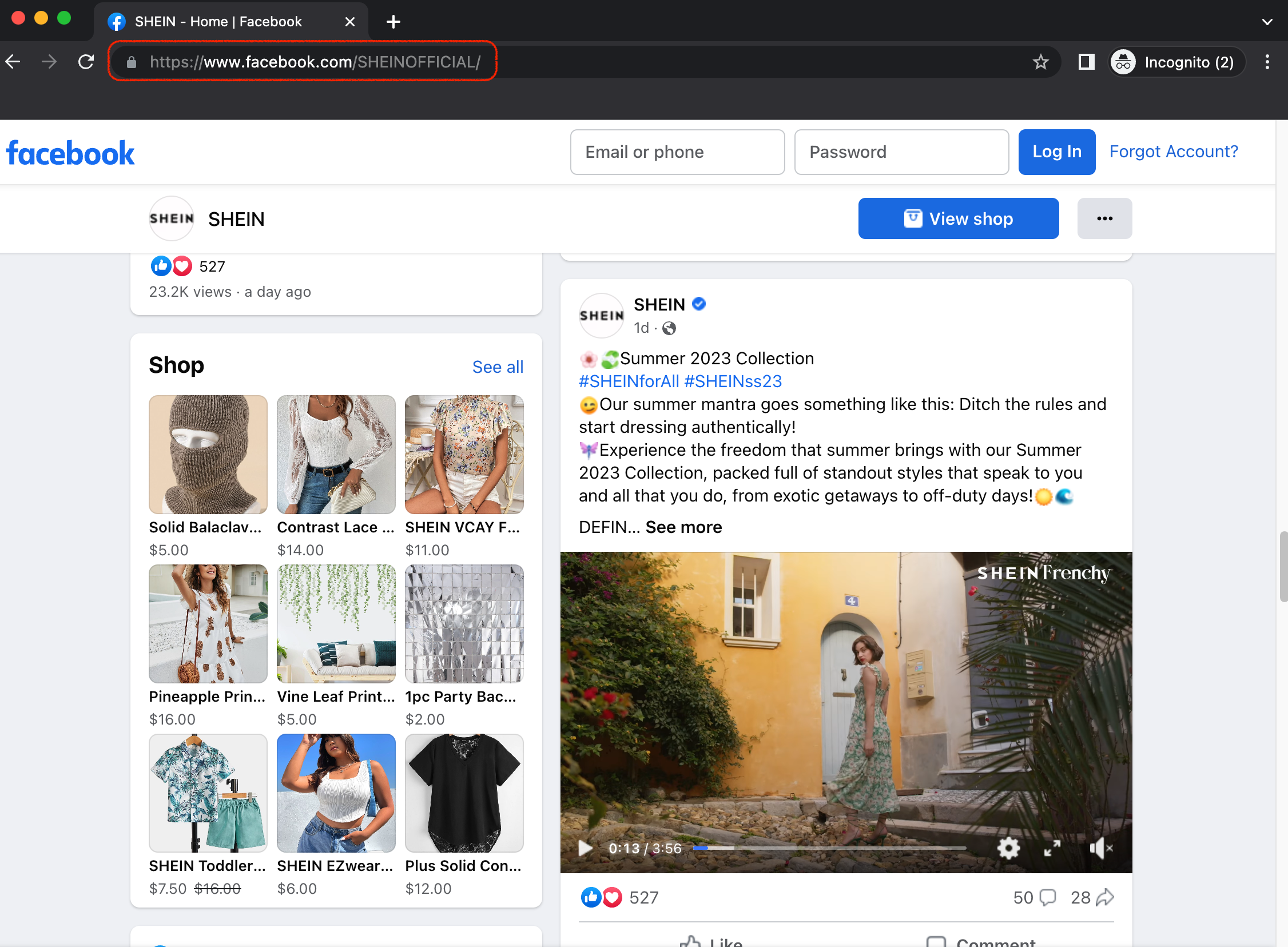Go back with the browser back arrow
The image size is (1288, 947).
pos(13,61)
